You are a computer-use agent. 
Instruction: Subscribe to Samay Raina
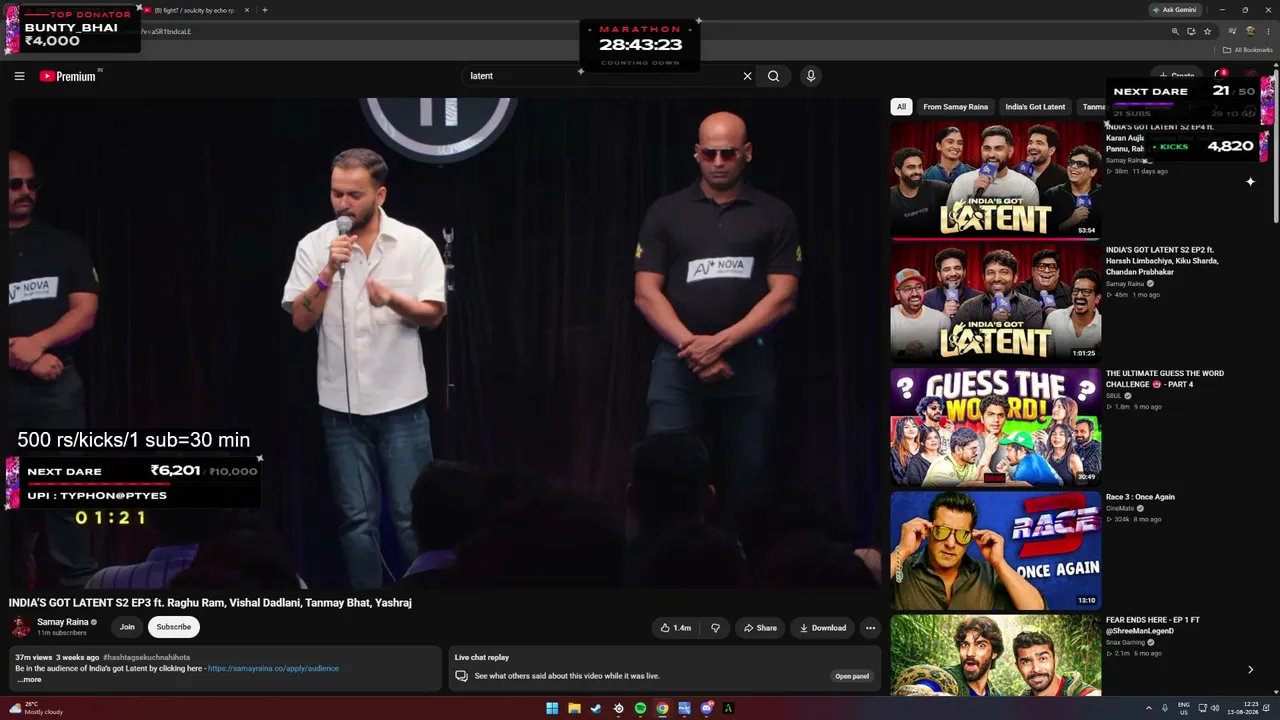coord(173,627)
